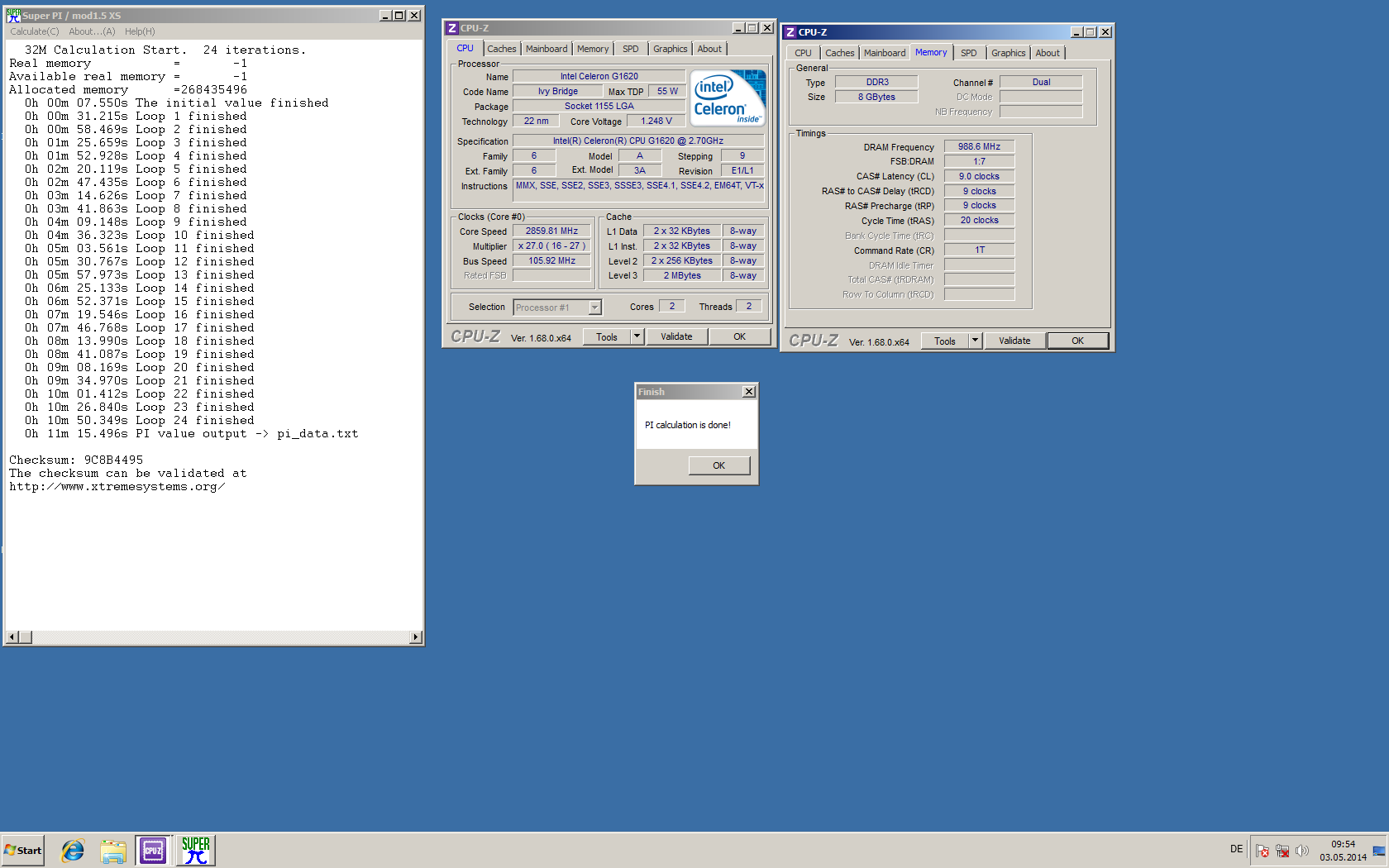Click the memory Size 8 GBytes field
The image size is (1389, 868).
pos(876,98)
